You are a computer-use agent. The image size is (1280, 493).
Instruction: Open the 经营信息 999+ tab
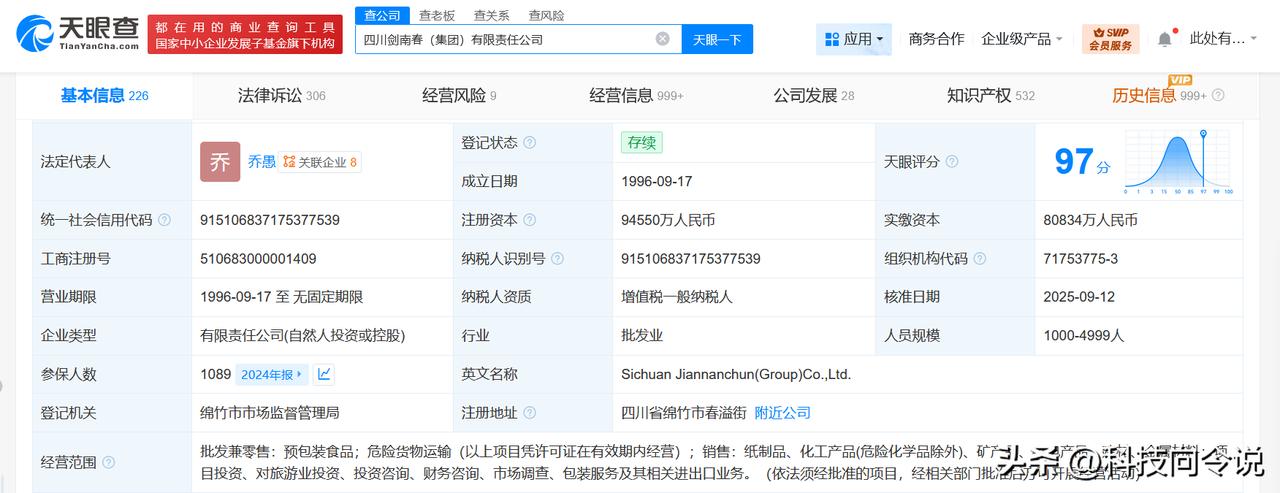(x=636, y=96)
